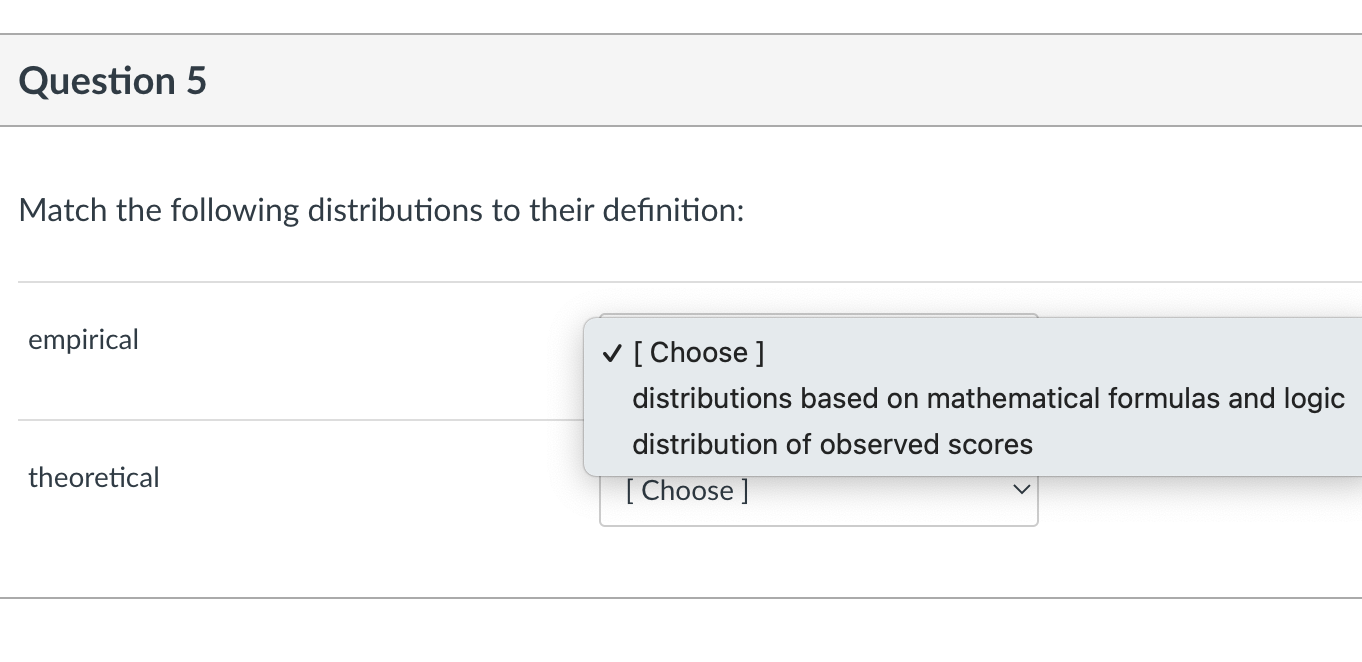This screenshot has width=1362, height=662.
Task: Click the "theoretical" row label
Action: coord(94,478)
